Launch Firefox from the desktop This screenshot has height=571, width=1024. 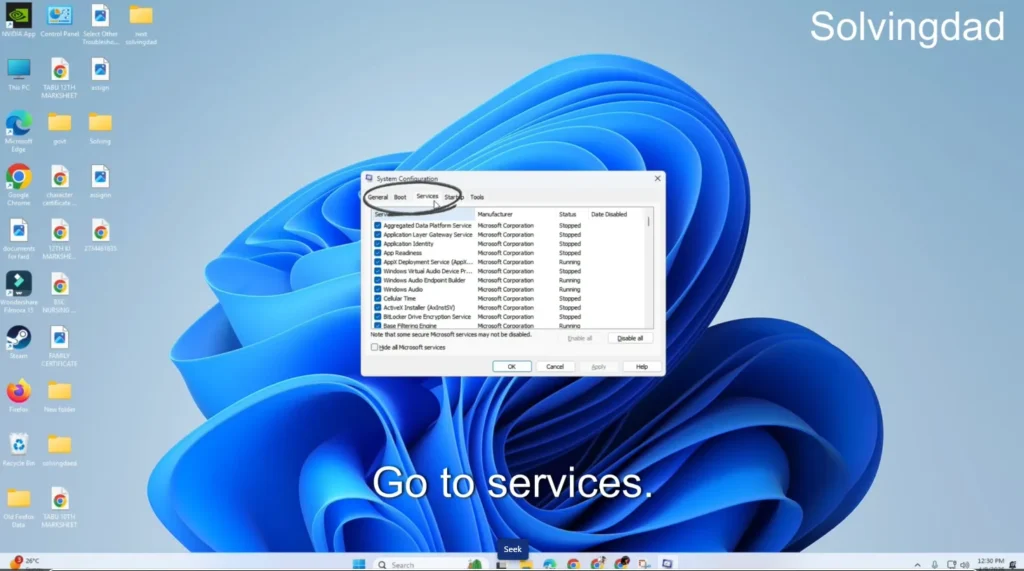click(x=18, y=396)
